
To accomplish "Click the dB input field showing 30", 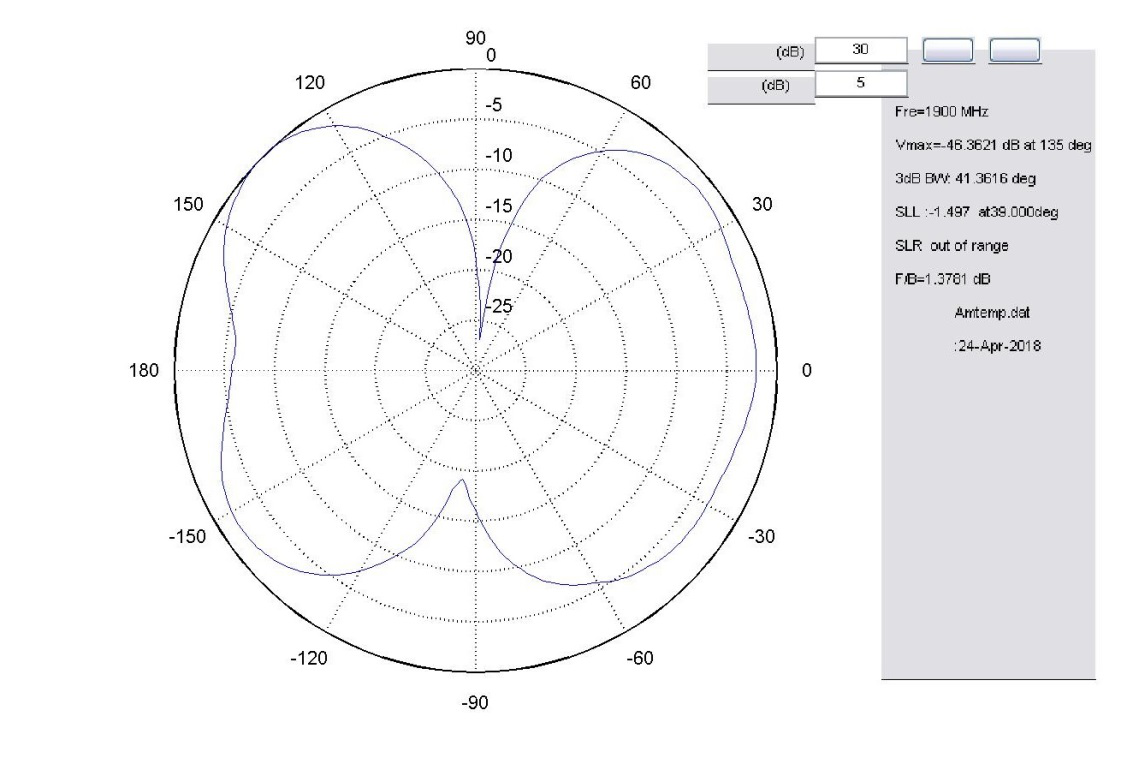I will coord(861,50).
